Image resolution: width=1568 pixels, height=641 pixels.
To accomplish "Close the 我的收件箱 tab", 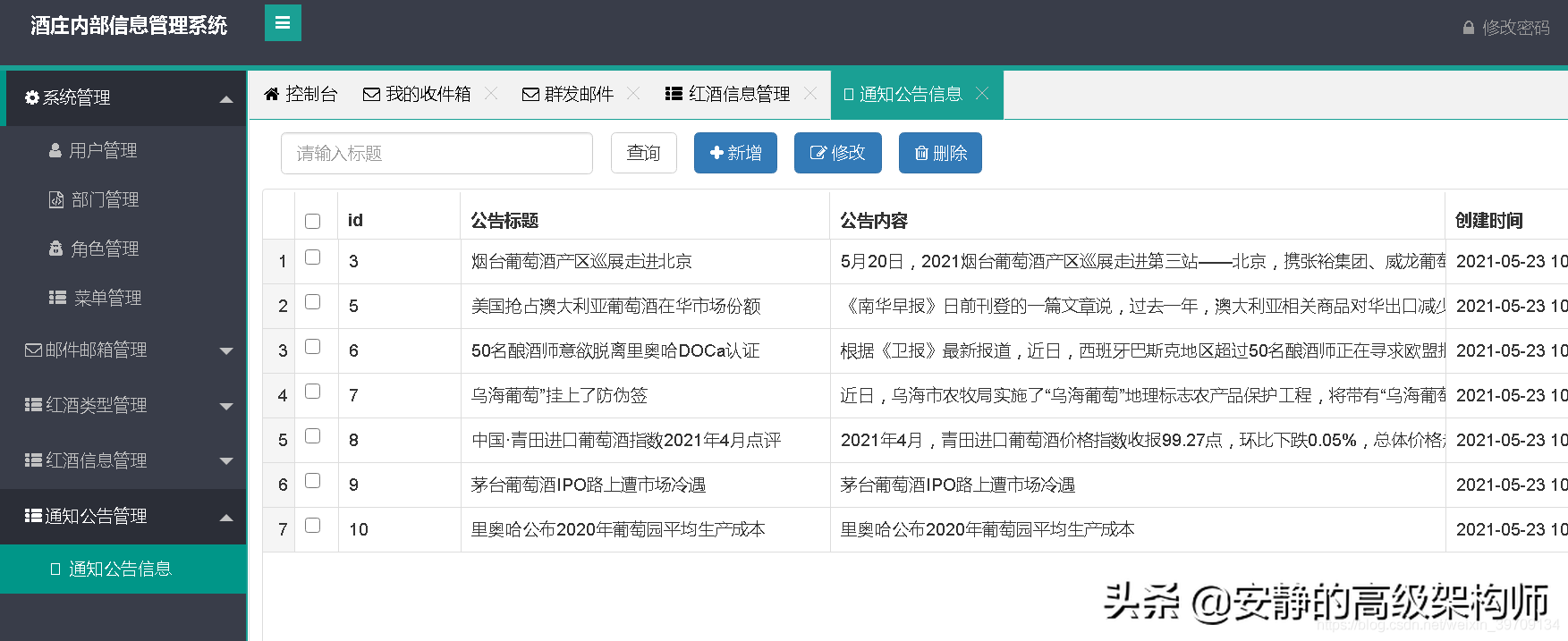I will point(491,93).
